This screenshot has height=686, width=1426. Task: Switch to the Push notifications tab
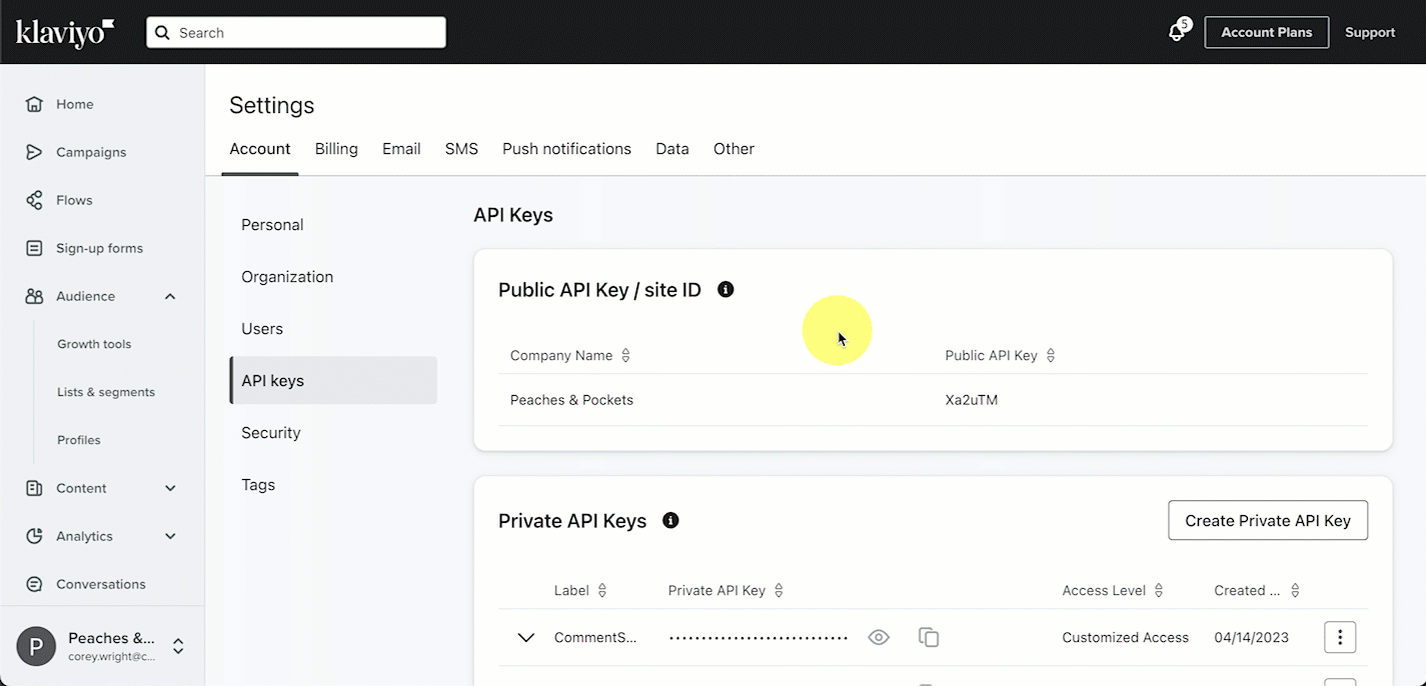click(x=567, y=149)
